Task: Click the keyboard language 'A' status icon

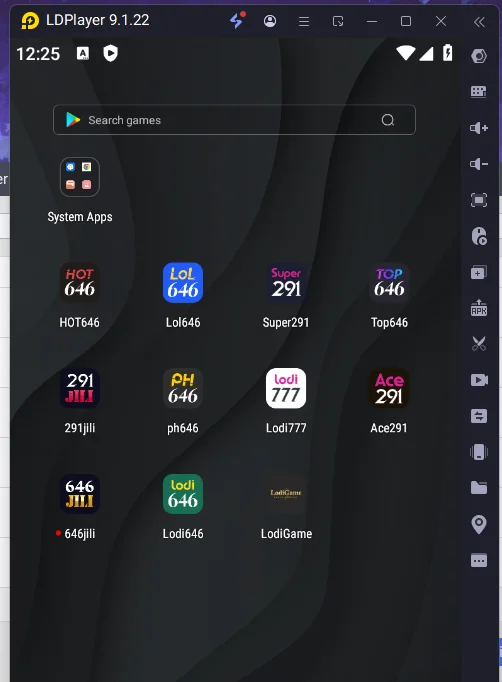Action: point(83,53)
